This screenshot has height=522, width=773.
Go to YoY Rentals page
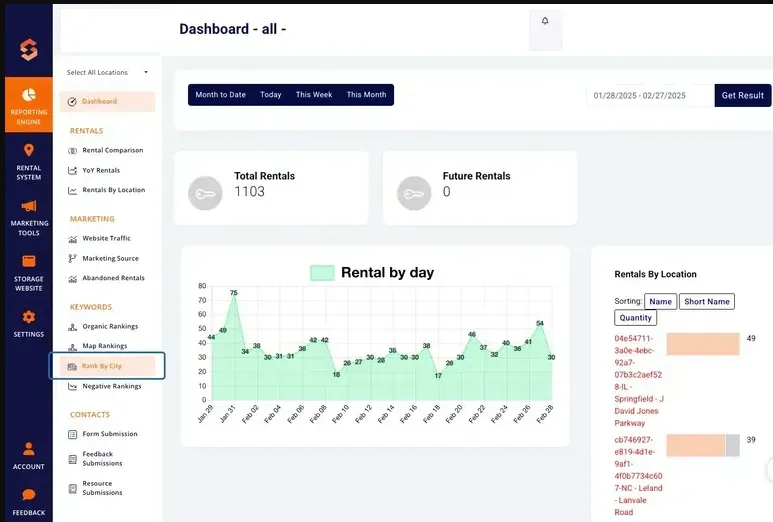point(101,171)
